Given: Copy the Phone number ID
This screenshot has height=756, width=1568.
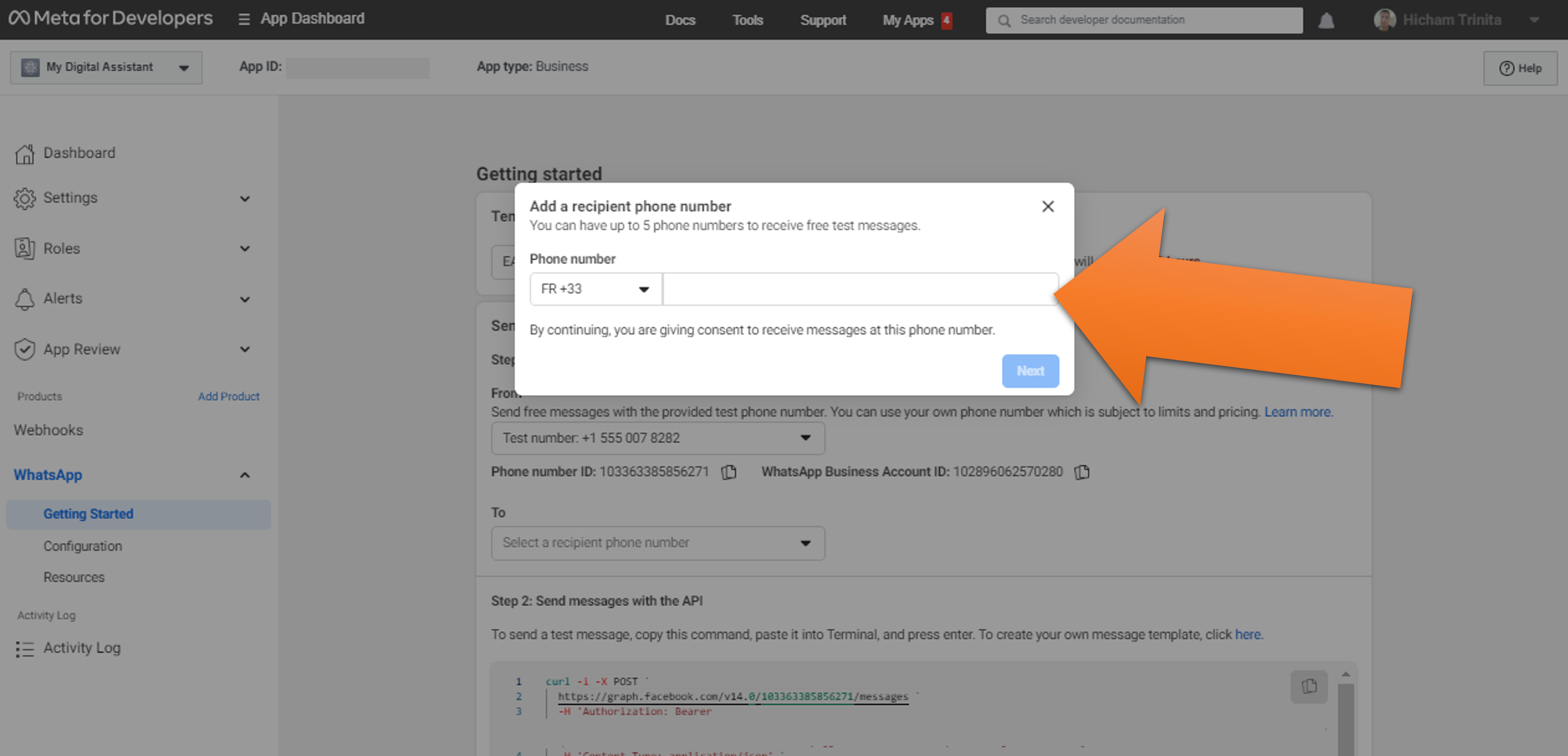Looking at the screenshot, I should tap(729, 472).
